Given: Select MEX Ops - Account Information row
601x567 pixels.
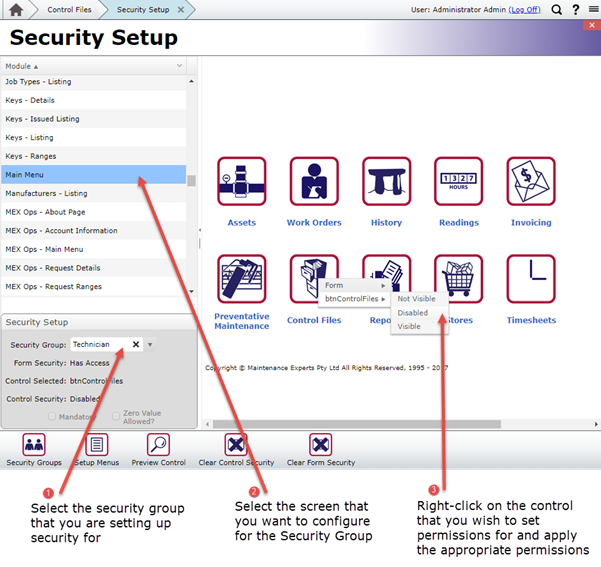Looking at the screenshot, I should click(x=94, y=230).
